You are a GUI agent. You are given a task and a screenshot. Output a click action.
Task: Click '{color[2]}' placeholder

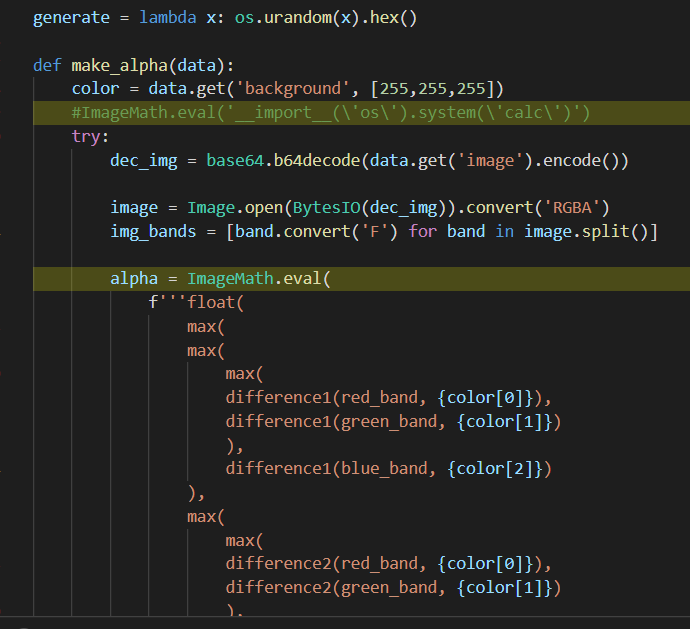[x=495, y=469]
